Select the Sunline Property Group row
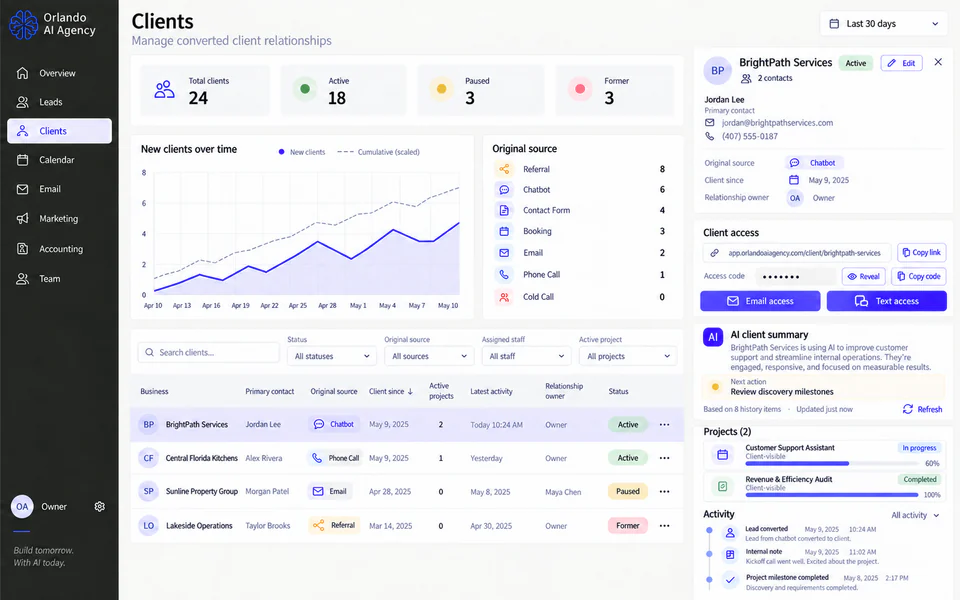This screenshot has height=600, width=960. coord(407,491)
